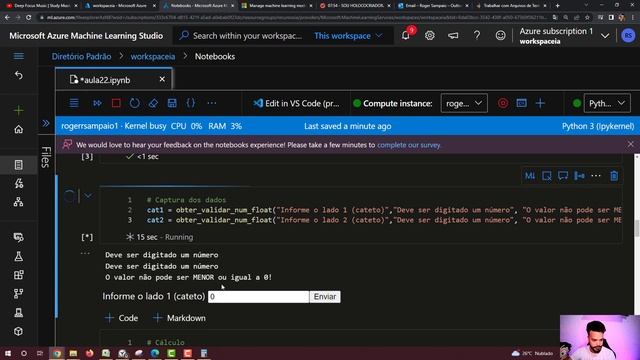Open File Explorer in taskbar
This screenshot has width=640, height=360.
tap(73, 353)
